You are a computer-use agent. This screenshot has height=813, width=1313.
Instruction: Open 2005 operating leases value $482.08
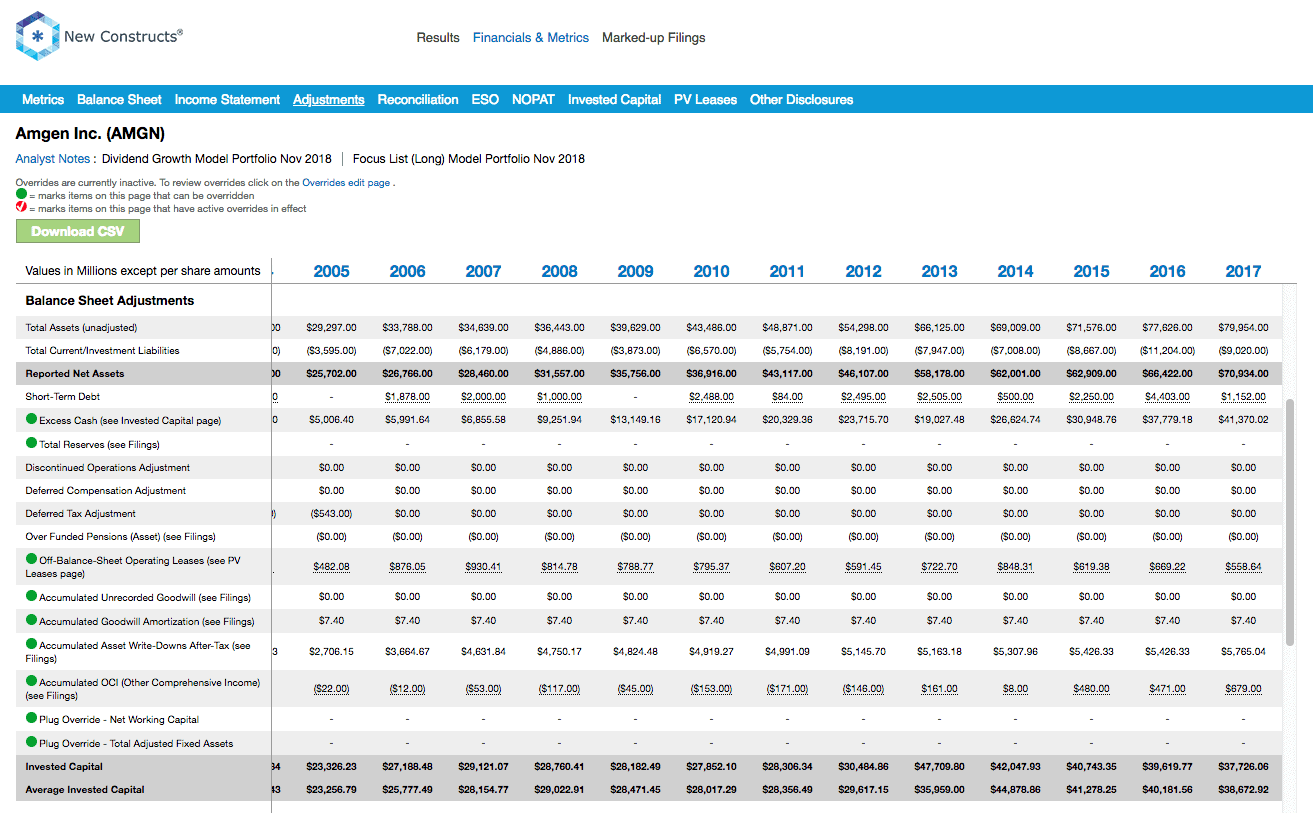332,567
